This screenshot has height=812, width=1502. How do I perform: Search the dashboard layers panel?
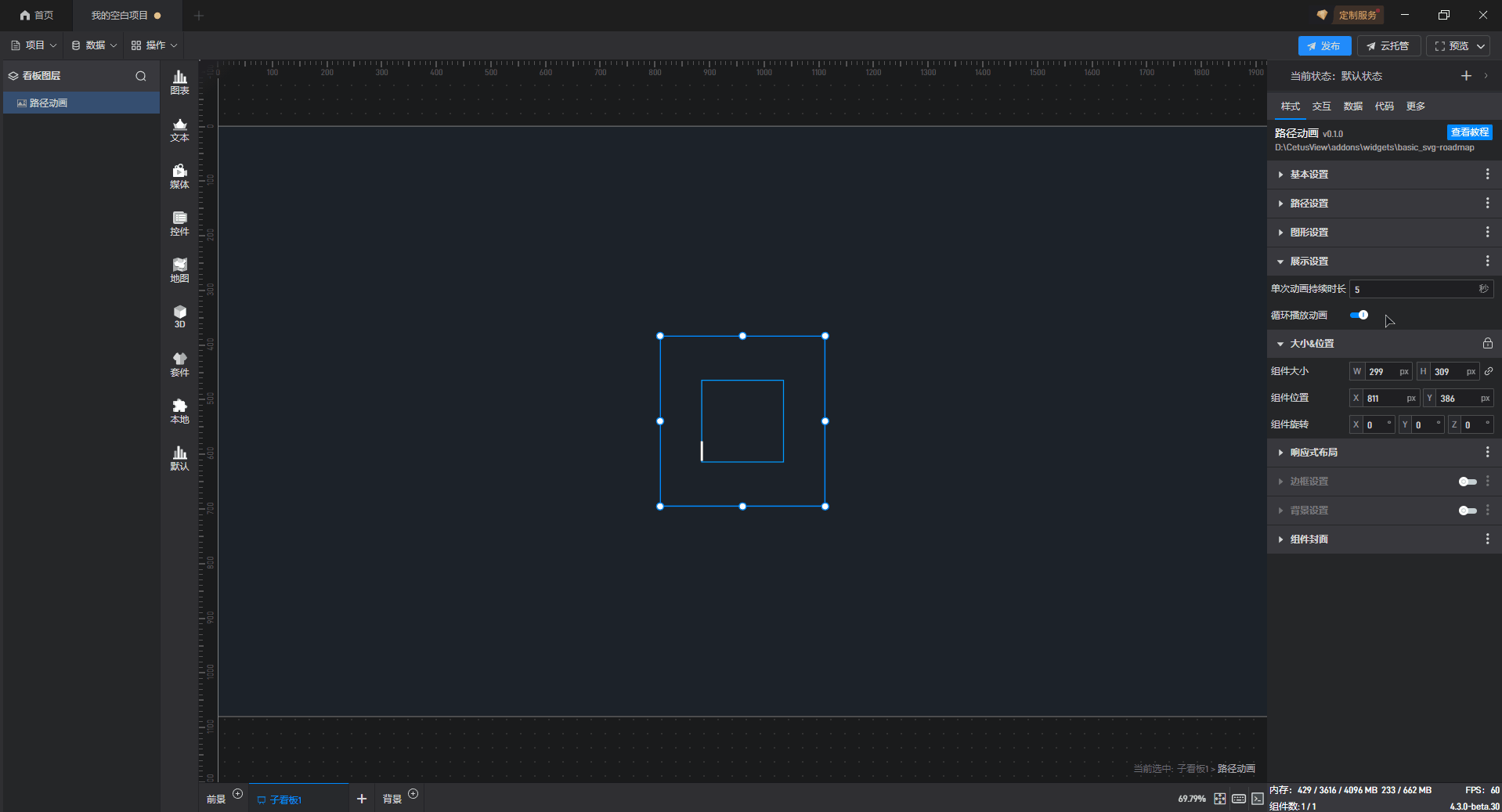pos(141,76)
